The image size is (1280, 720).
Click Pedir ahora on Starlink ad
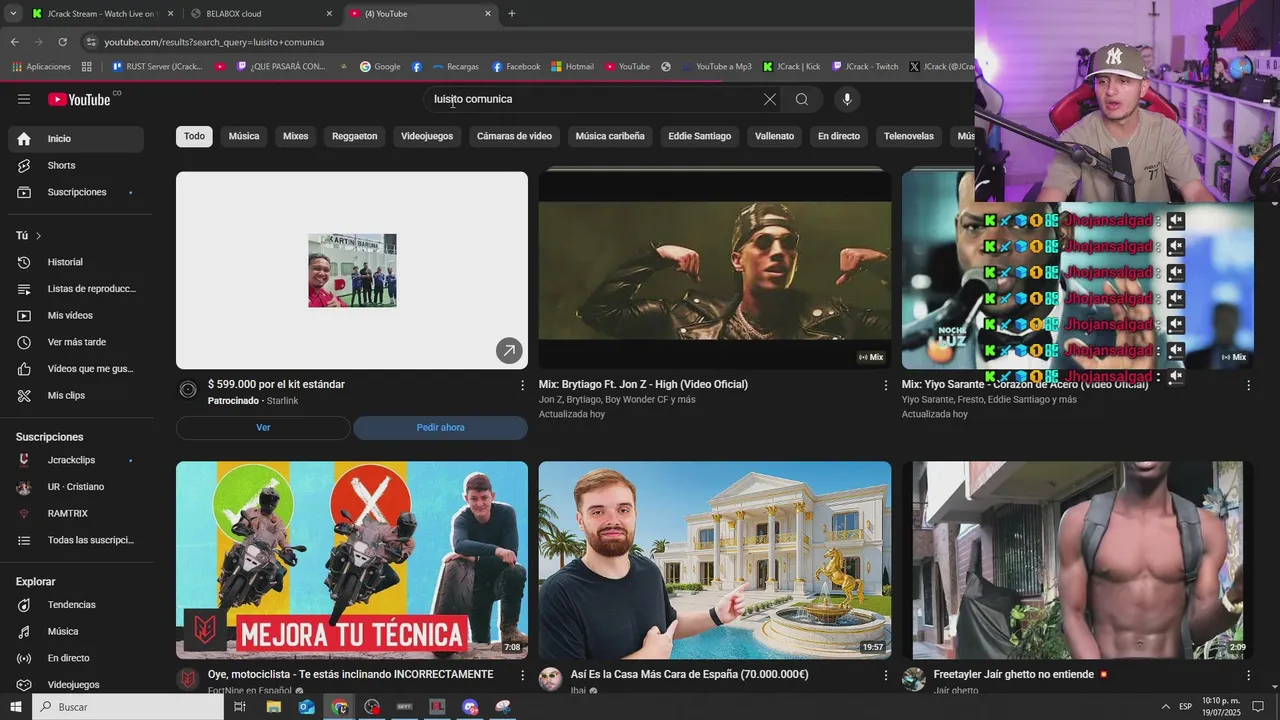(440, 428)
